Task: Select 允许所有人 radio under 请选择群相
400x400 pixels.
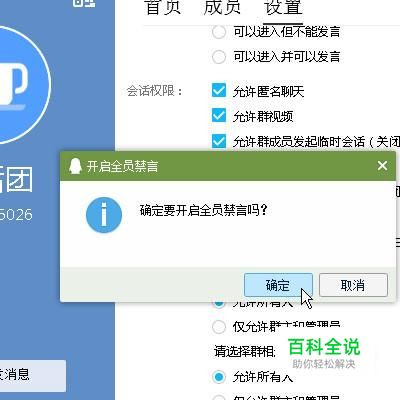Action: click(x=219, y=377)
